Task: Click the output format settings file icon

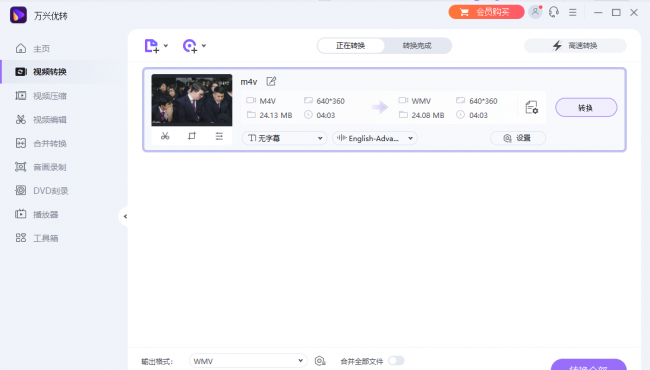Action: click(531, 107)
